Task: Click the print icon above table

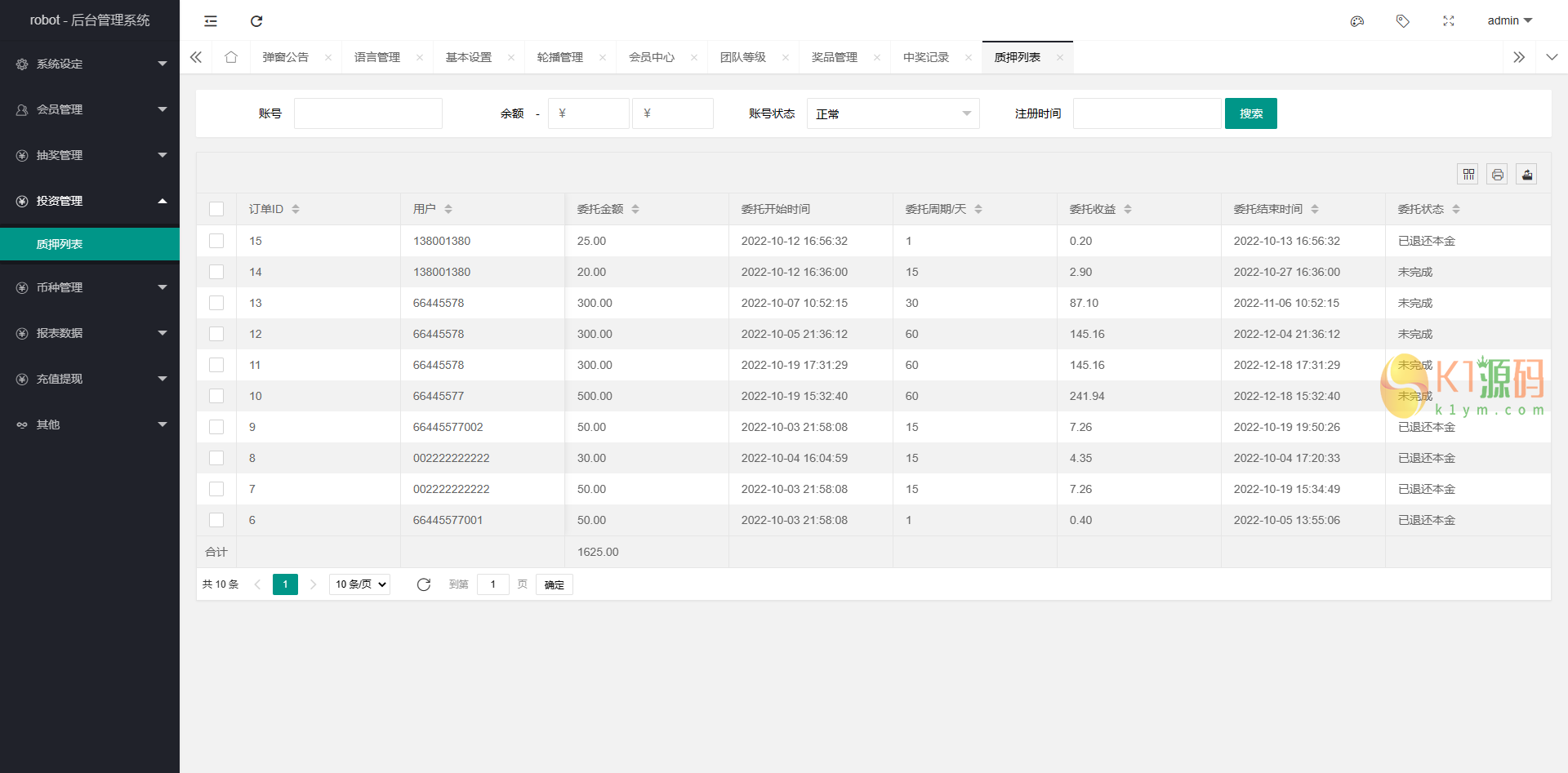Action: tap(1497, 174)
